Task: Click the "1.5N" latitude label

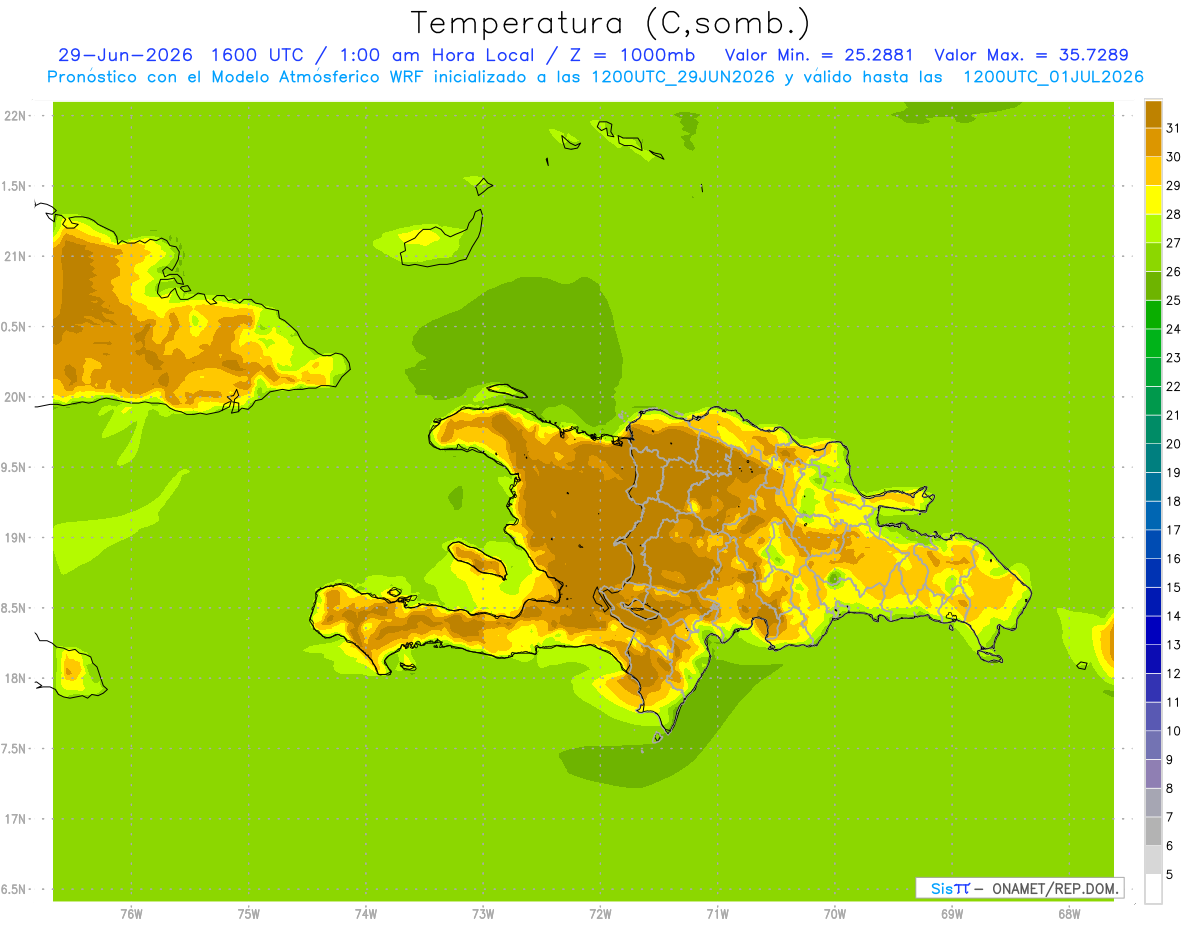Action: pyautogui.click(x=15, y=186)
